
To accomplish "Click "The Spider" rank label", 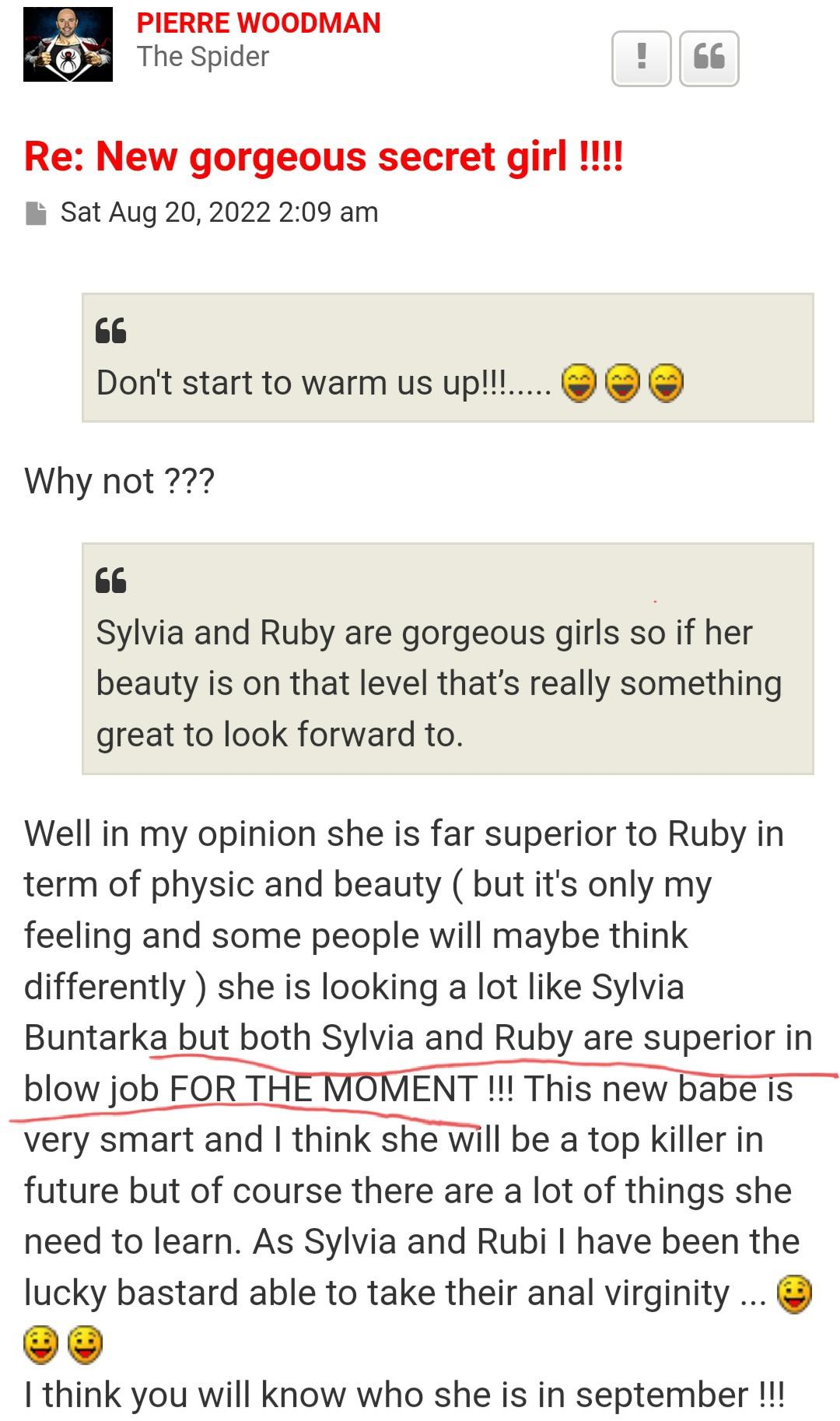I will tap(203, 57).
